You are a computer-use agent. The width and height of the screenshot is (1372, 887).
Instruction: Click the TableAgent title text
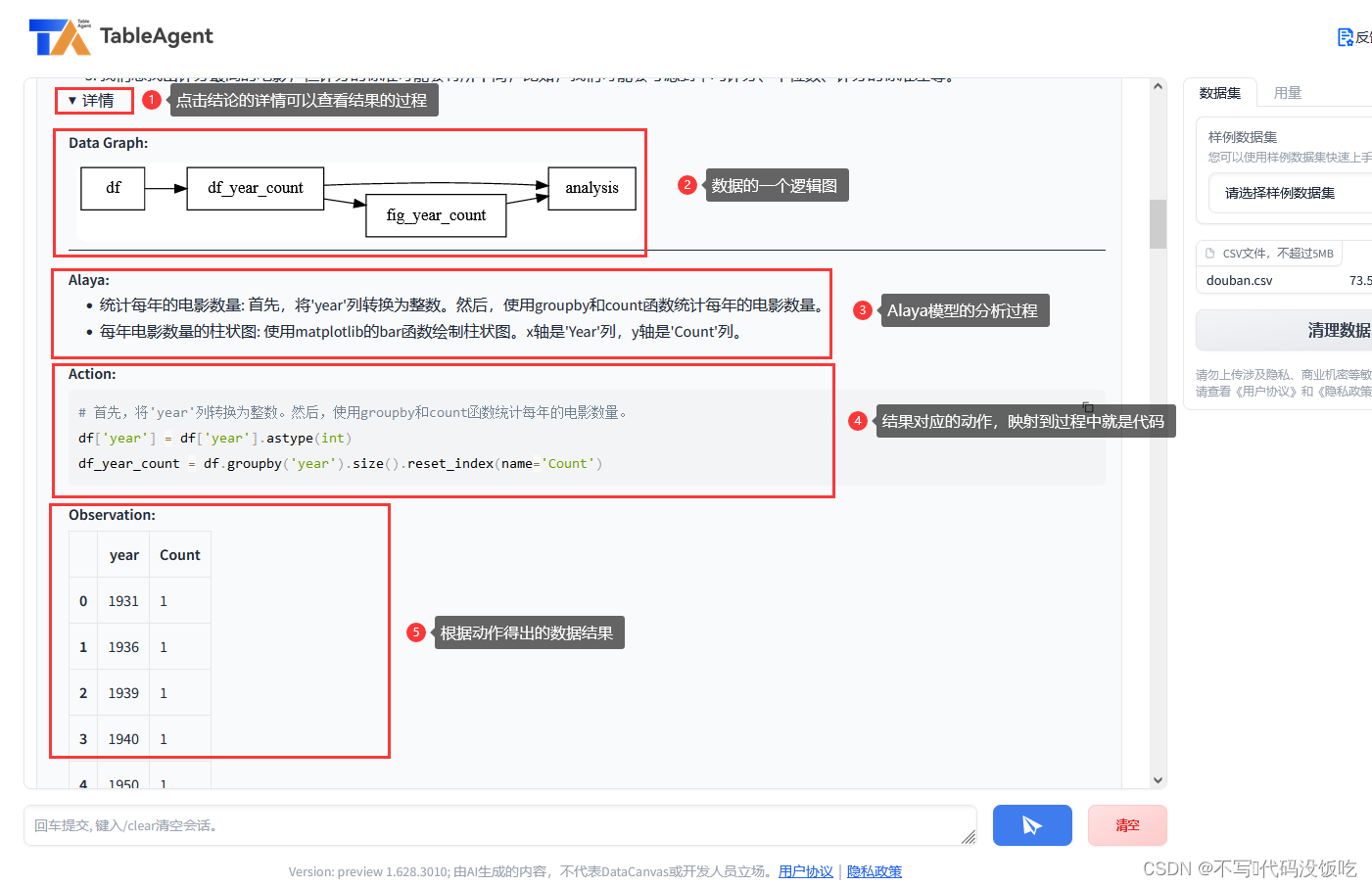[x=157, y=36]
